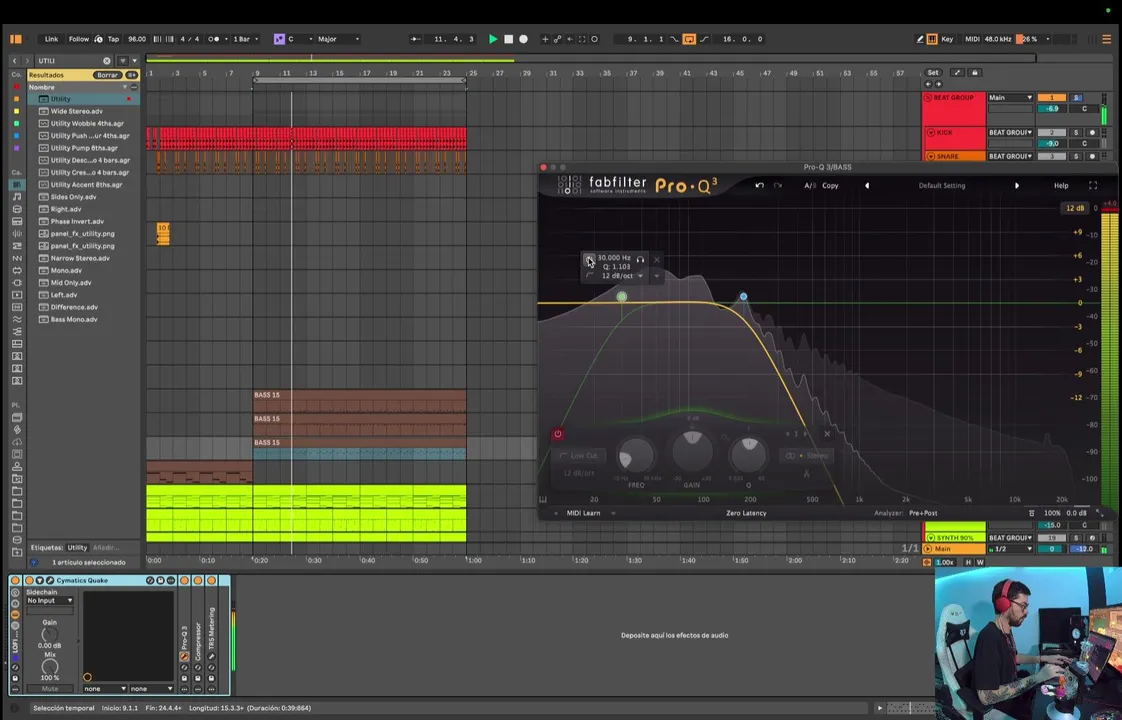Click the Utility tag label

click(x=77, y=548)
